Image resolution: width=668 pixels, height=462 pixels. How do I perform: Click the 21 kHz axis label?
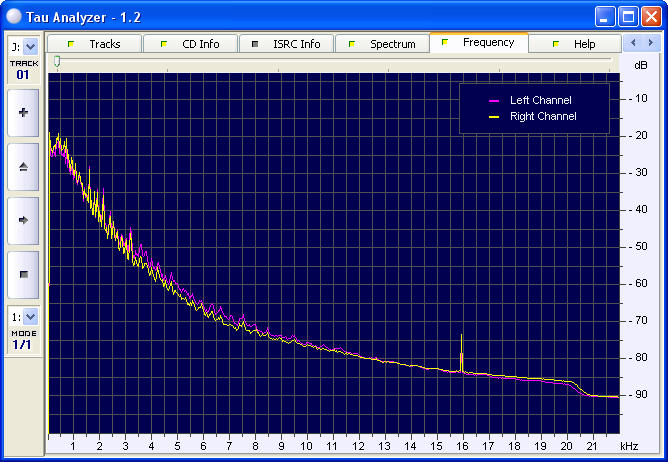tap(592, 446)
